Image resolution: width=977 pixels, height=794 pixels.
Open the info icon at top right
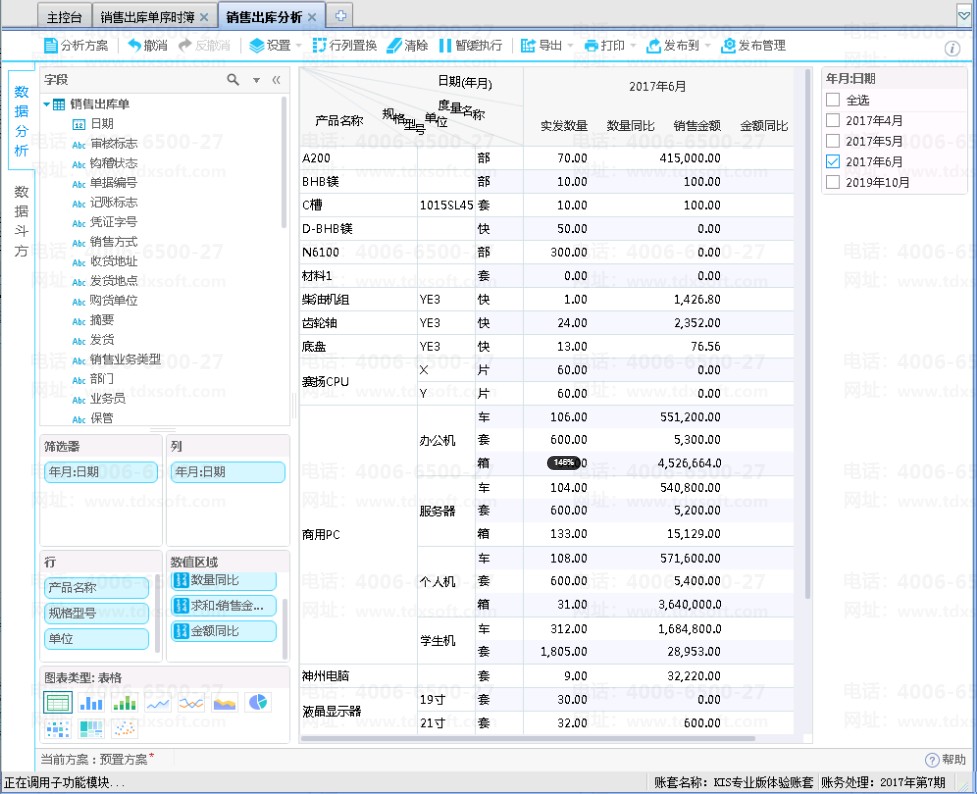pos(952,49)
